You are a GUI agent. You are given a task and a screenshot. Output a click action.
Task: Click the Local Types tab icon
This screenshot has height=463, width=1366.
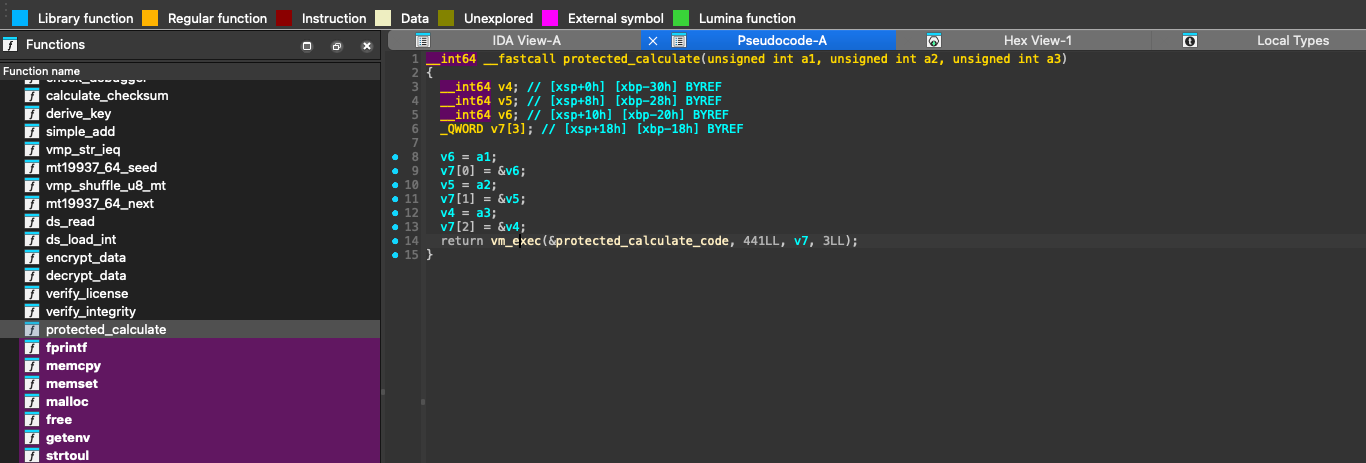1190,41
